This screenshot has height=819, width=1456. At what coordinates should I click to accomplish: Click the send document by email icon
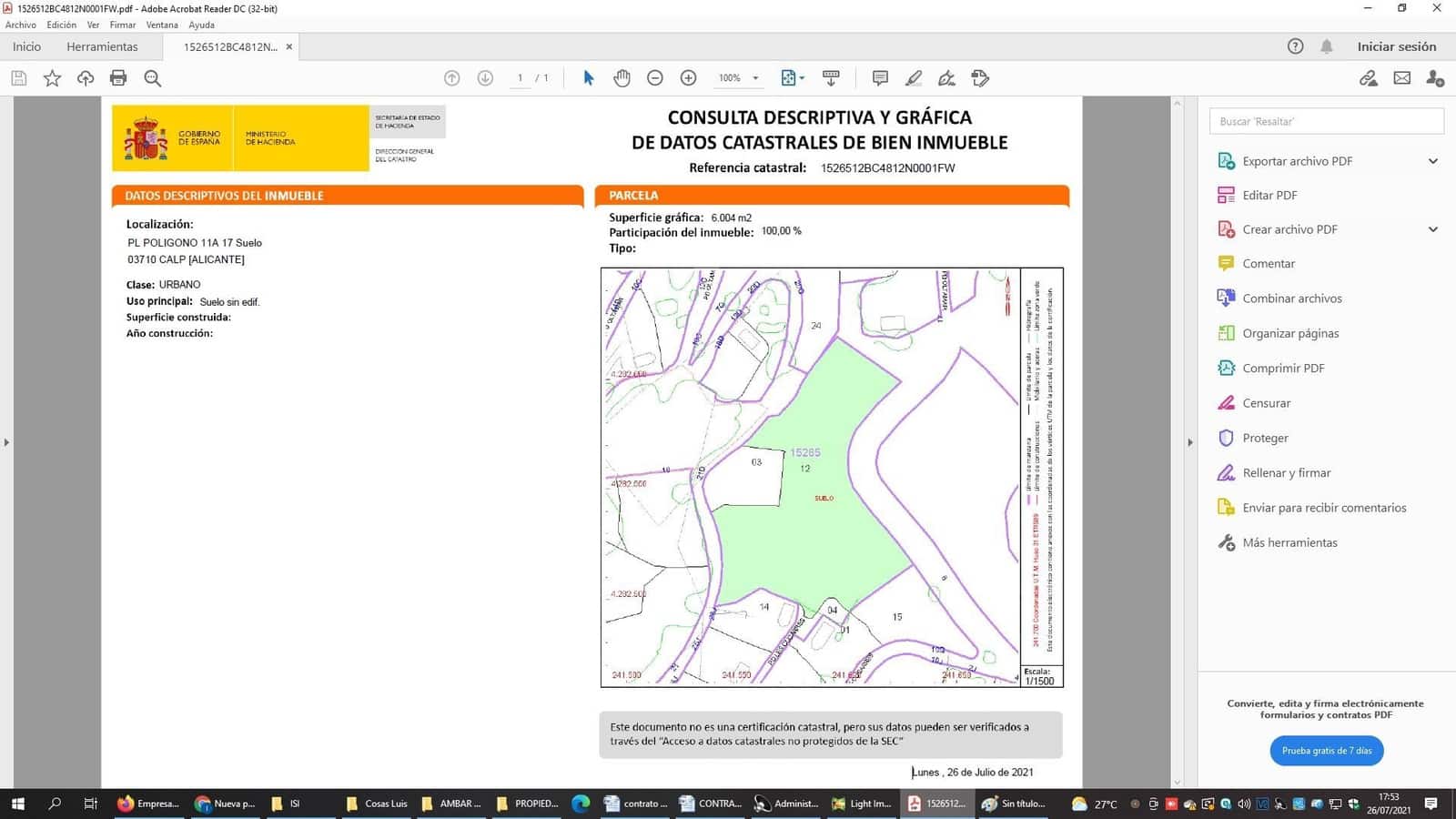(1401, 78)
